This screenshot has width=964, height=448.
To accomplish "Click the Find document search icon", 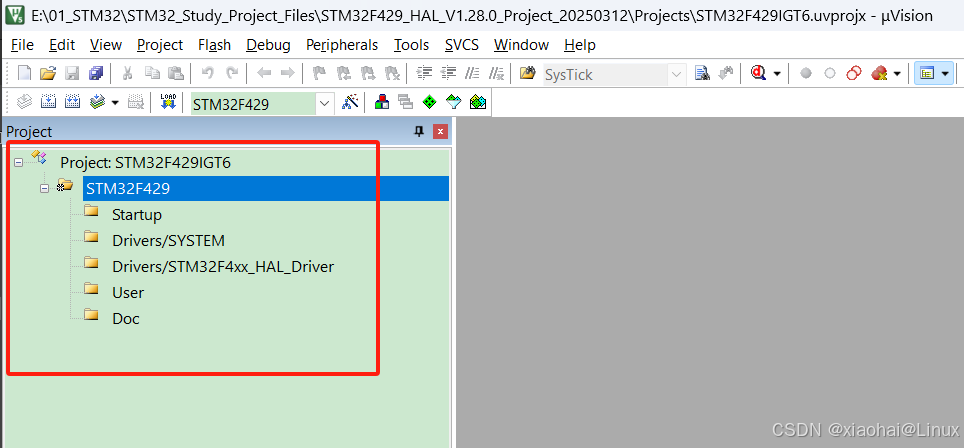I will point(702,74).
